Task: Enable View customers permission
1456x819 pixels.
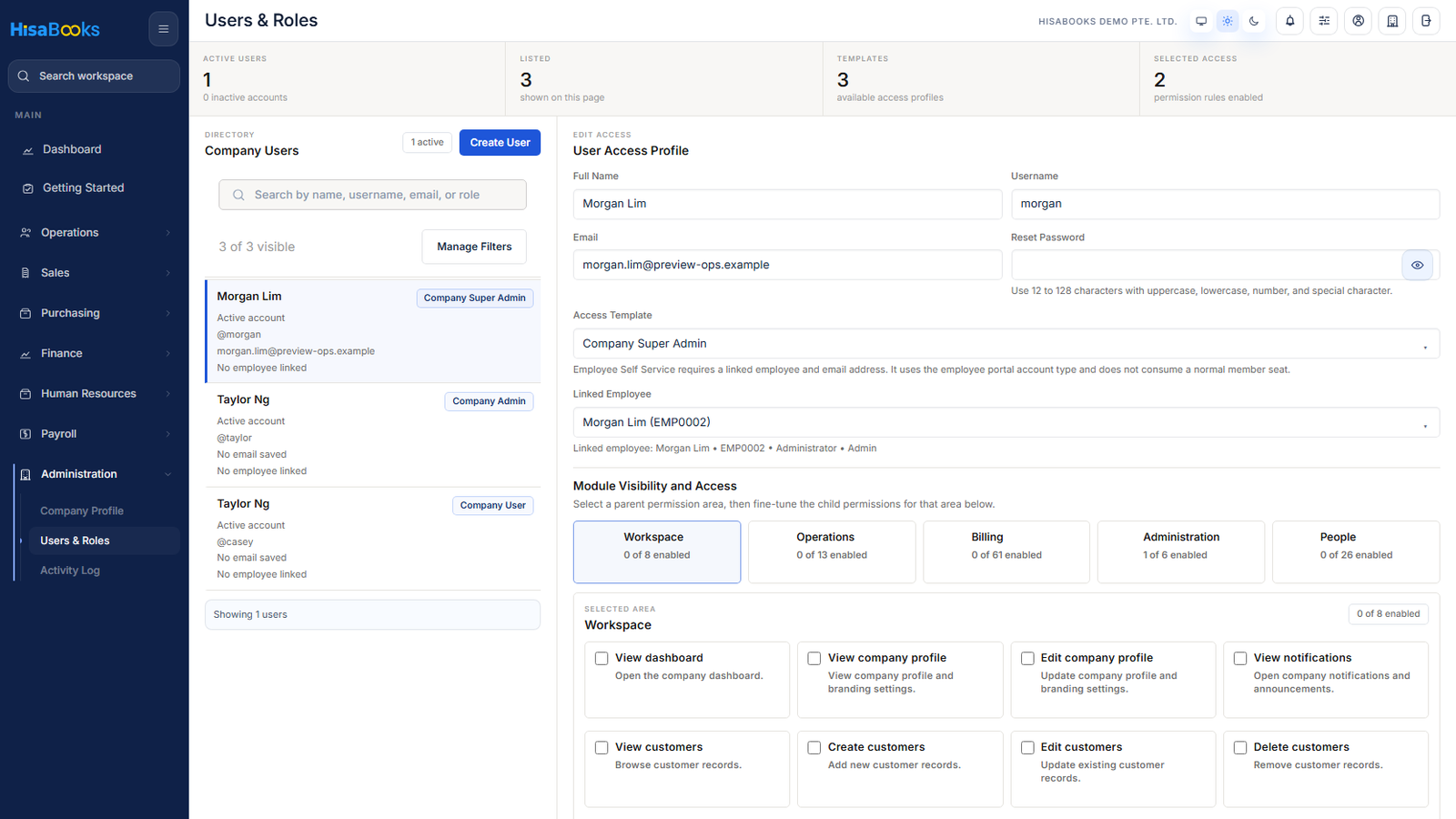Action: 602,747
